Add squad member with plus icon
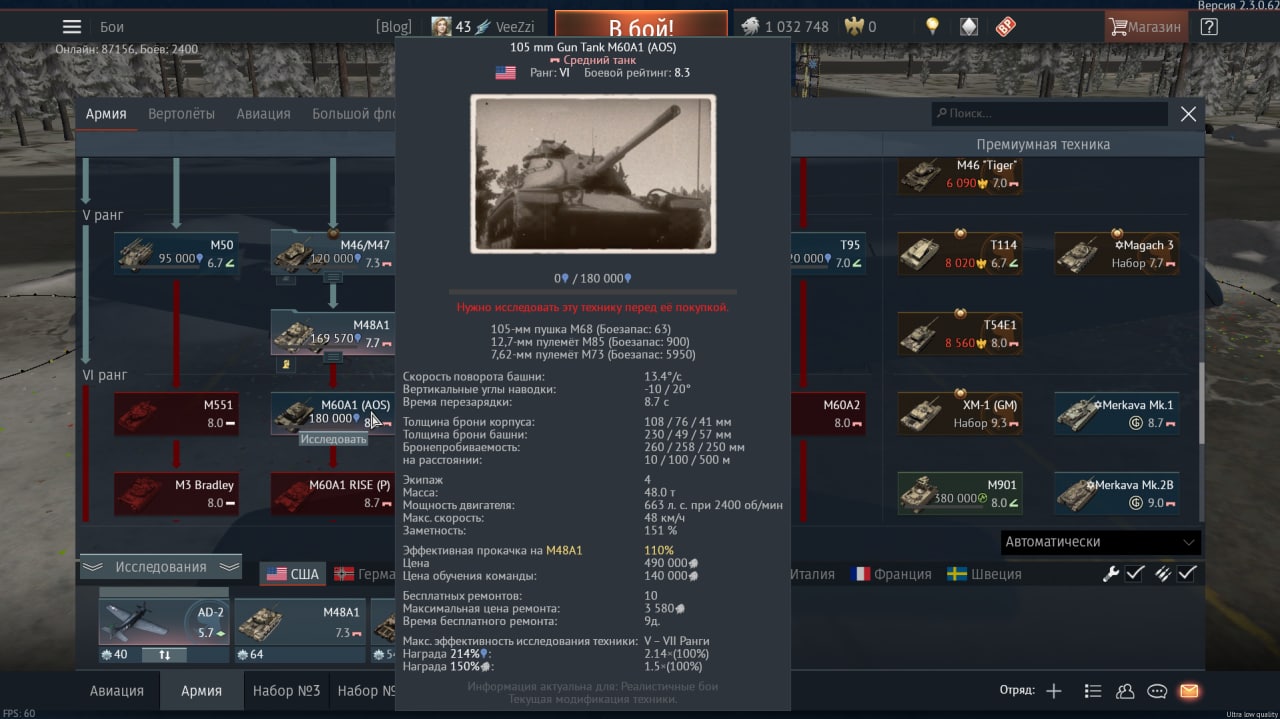This screenshot has height=719, width=1280. [x=1053, y=691]
